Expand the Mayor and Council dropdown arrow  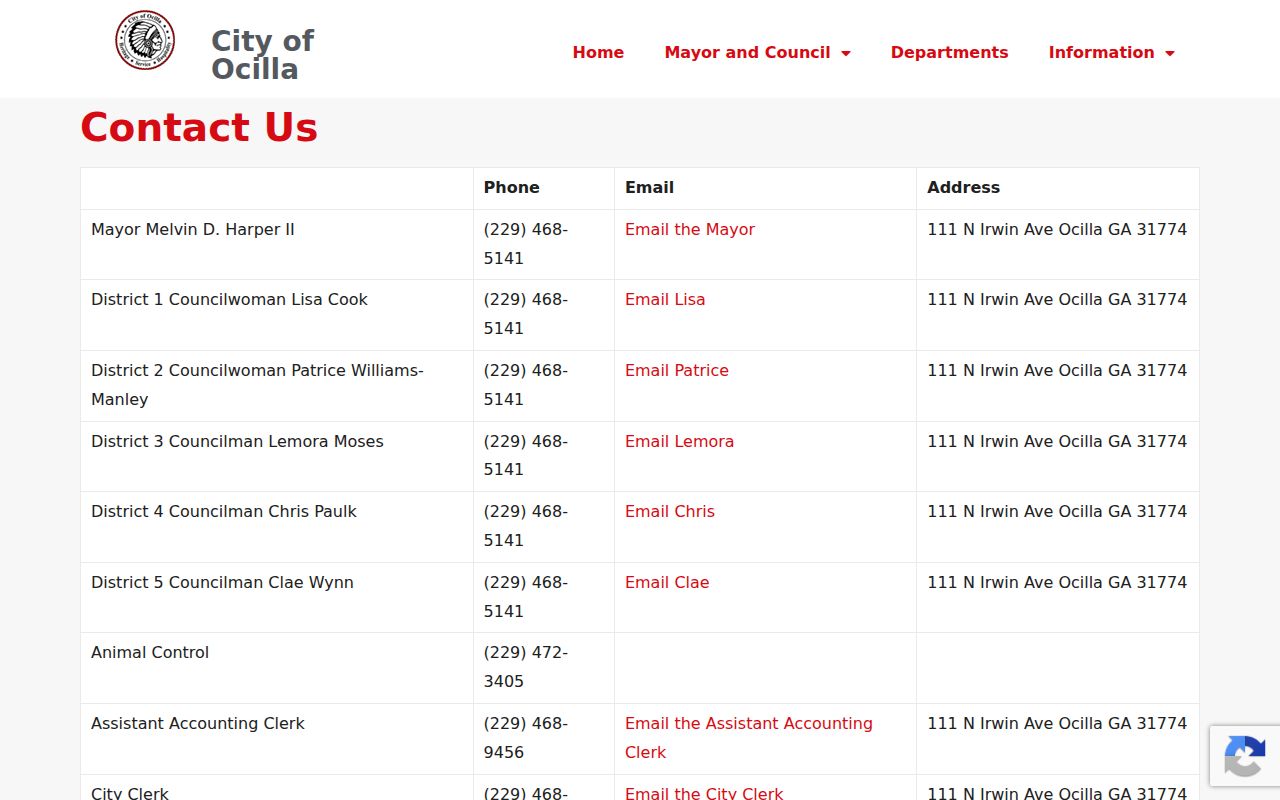(x=846, y=53)
